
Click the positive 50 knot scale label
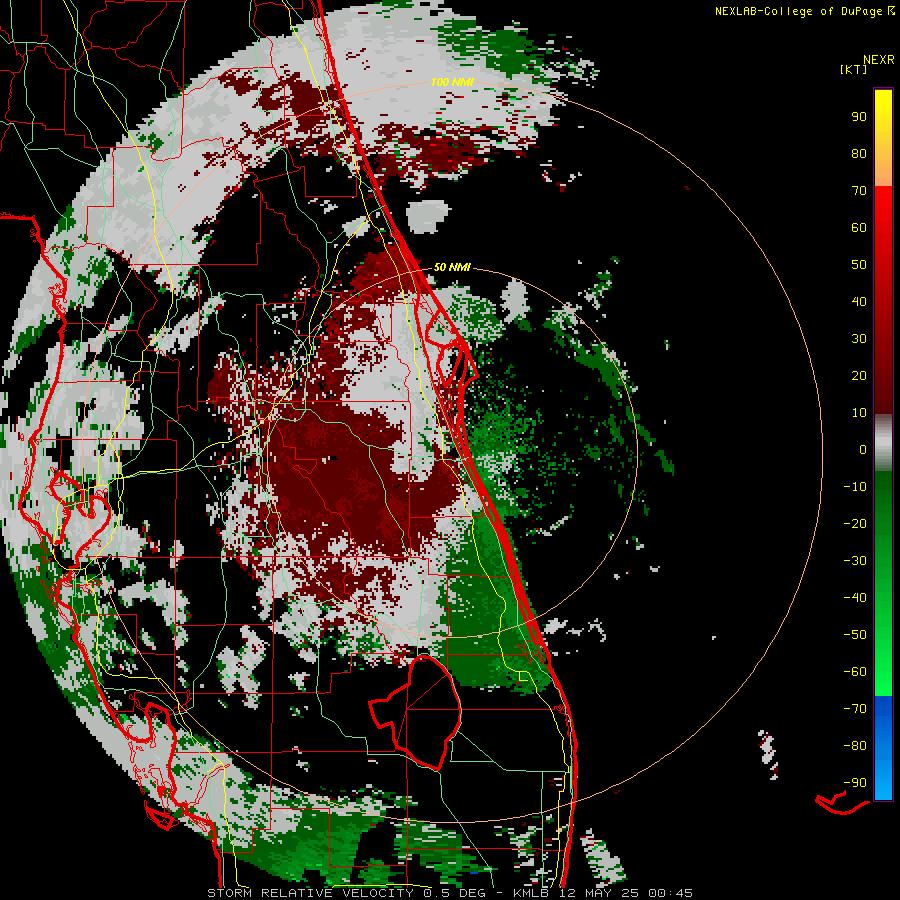point(859,265)
